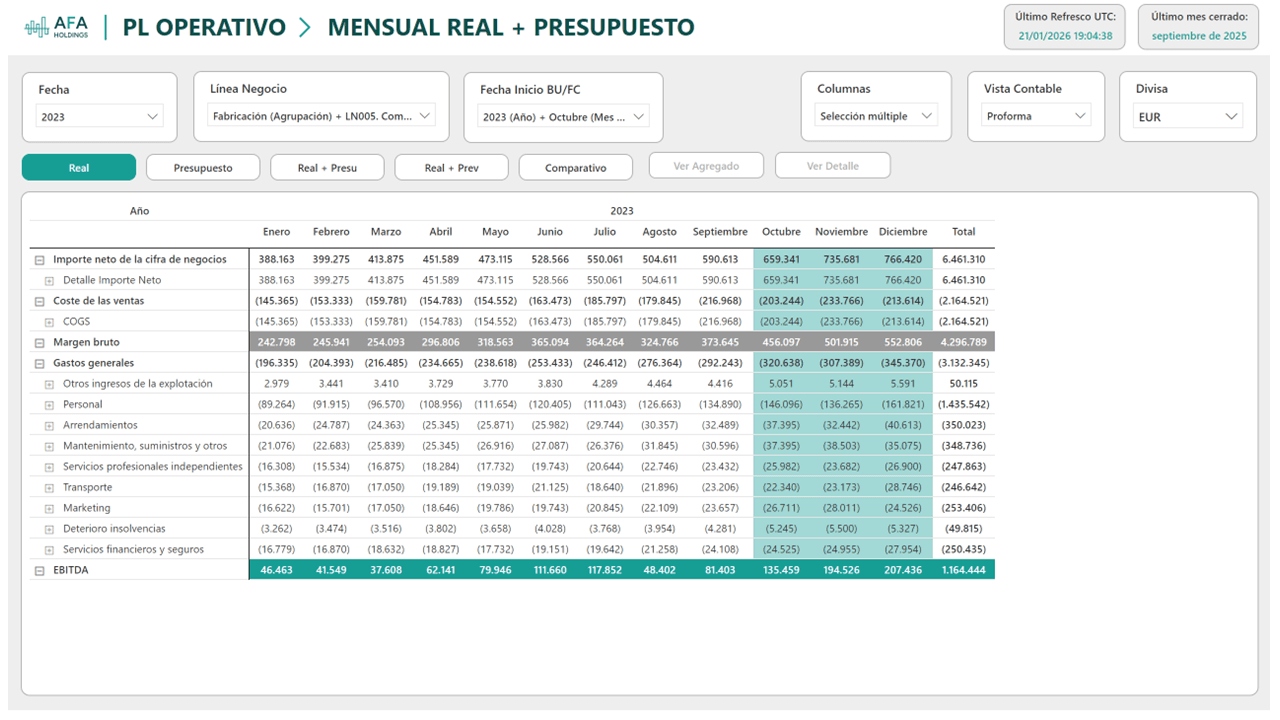This screenshot has height=720, width=1280.
Task: Click the Diciembre column header
Action: tap(903, 232)
